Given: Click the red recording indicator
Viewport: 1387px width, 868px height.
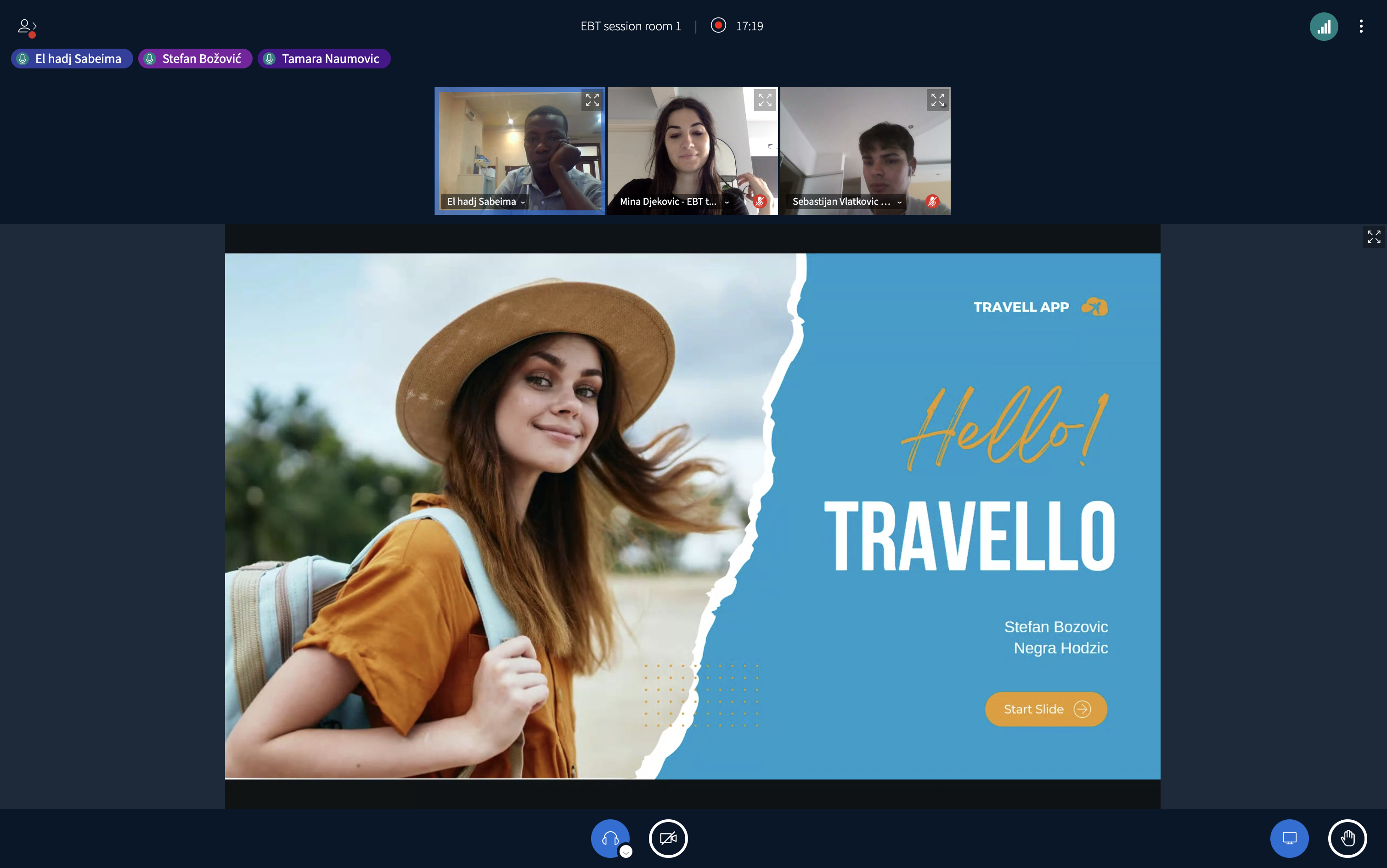Looking at the screenshot, I should coord(717,26).
